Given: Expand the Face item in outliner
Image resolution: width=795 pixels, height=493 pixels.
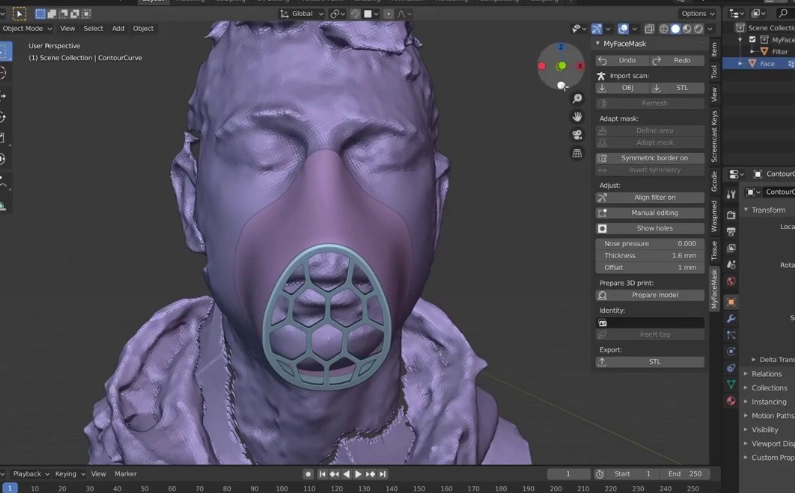Looking at the screenshot, I should 741,63.
